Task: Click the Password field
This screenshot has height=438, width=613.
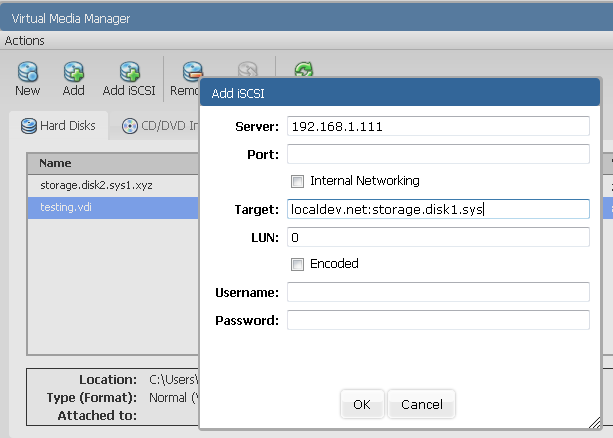Action: tap(438, 320)
